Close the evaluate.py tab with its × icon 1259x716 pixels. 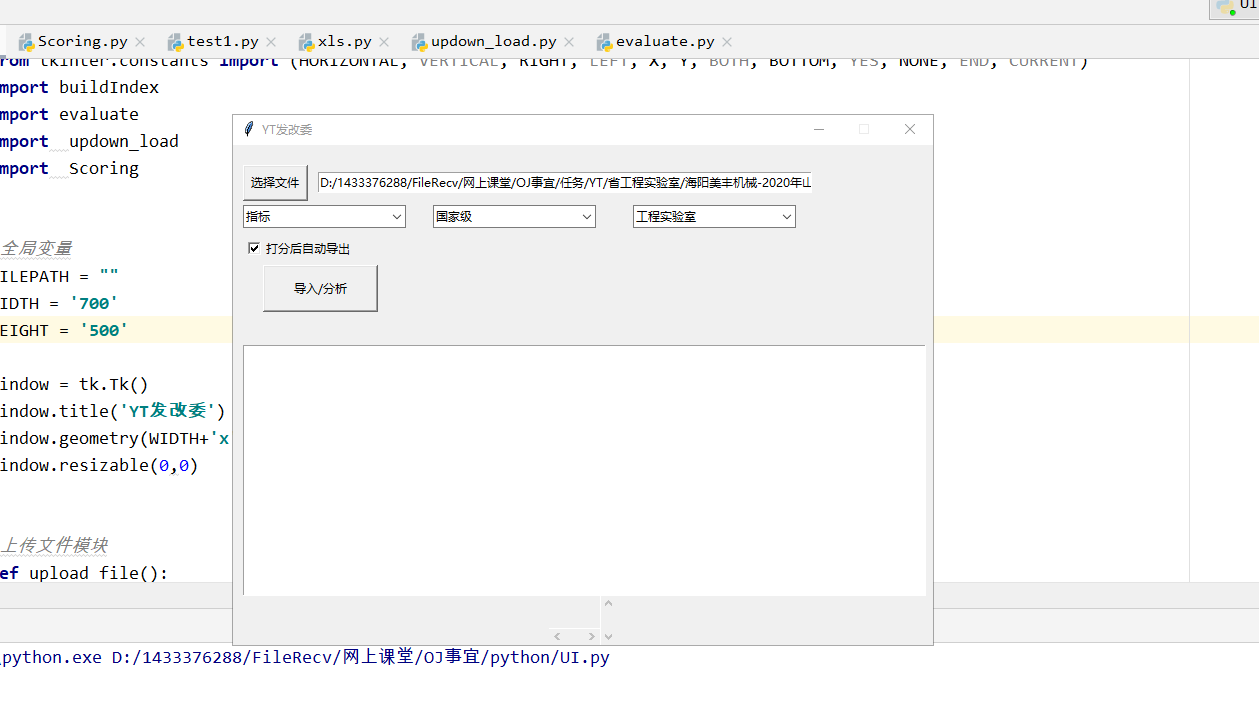[727, 41]
